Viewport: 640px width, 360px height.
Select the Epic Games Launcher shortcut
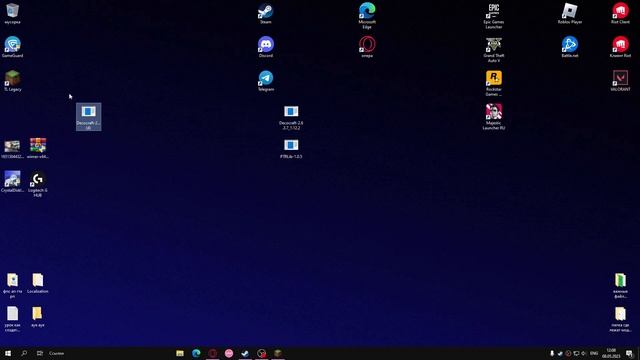pos(493,16)
